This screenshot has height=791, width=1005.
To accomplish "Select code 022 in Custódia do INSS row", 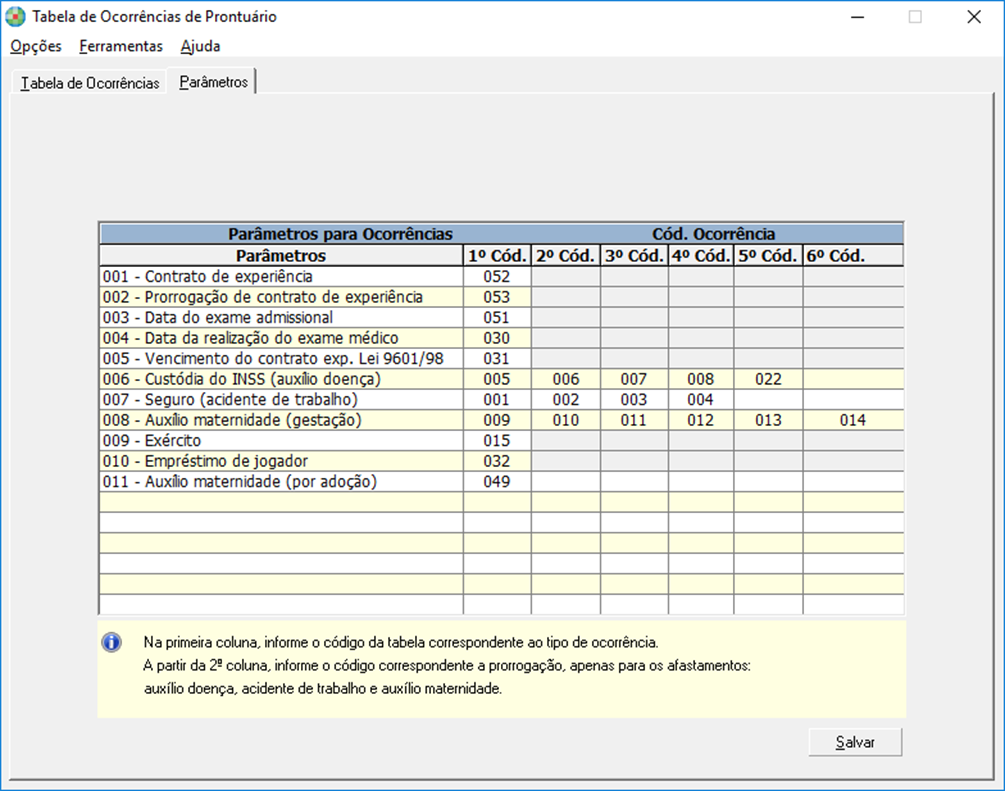I will pyautogui.click(x=768, y=379).
